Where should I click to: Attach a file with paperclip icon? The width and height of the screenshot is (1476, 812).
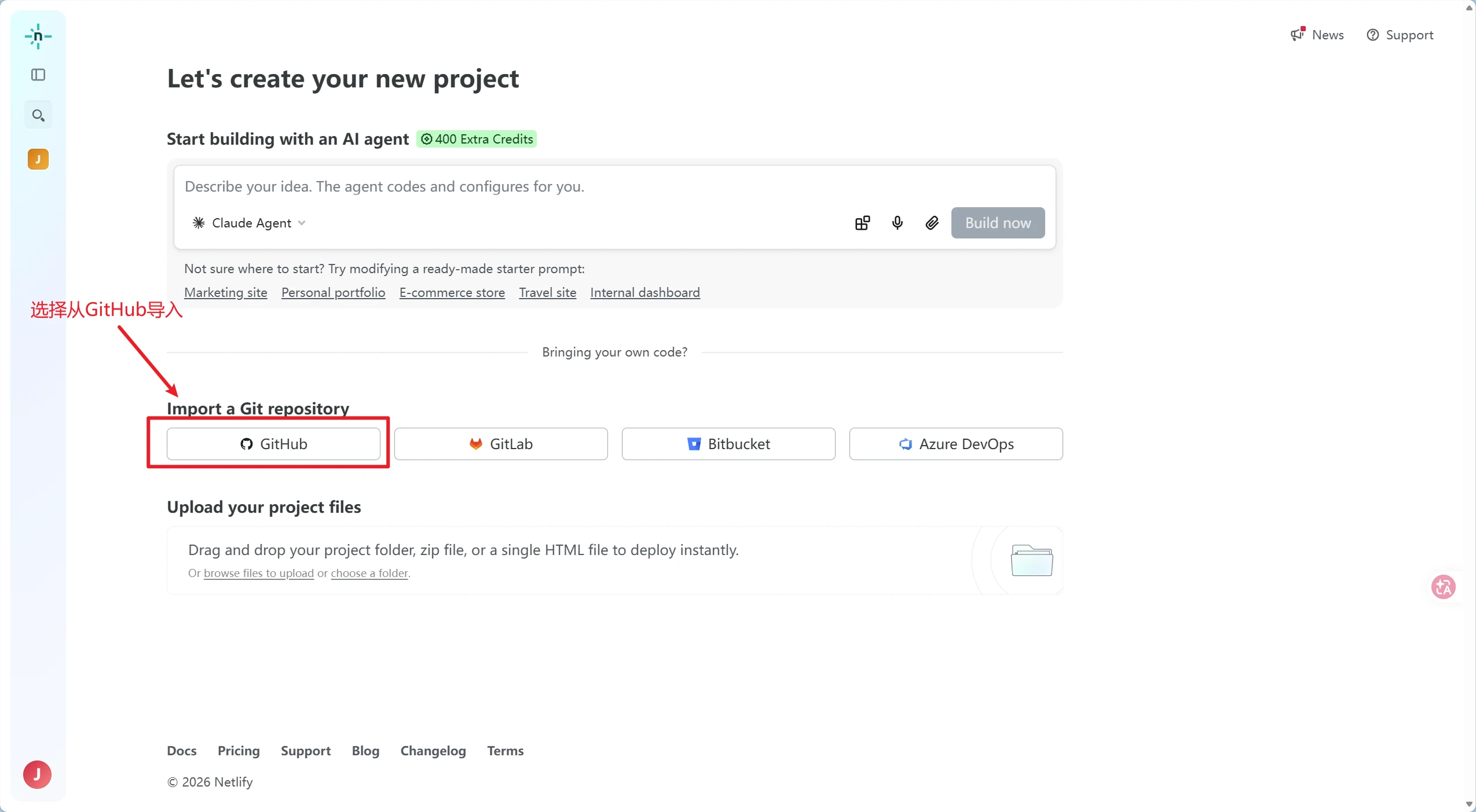click(x=932, y=223)
